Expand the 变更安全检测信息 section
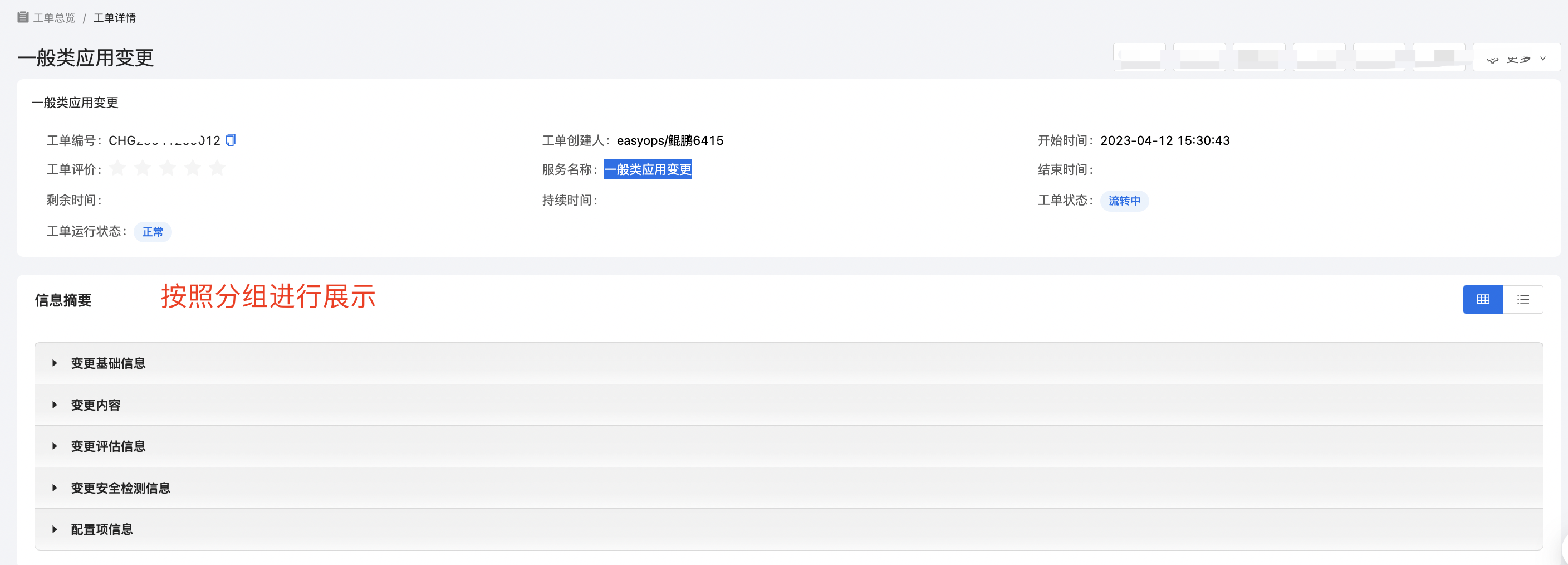The height and width of the screenshot is (565, 1568). (789, 488)
